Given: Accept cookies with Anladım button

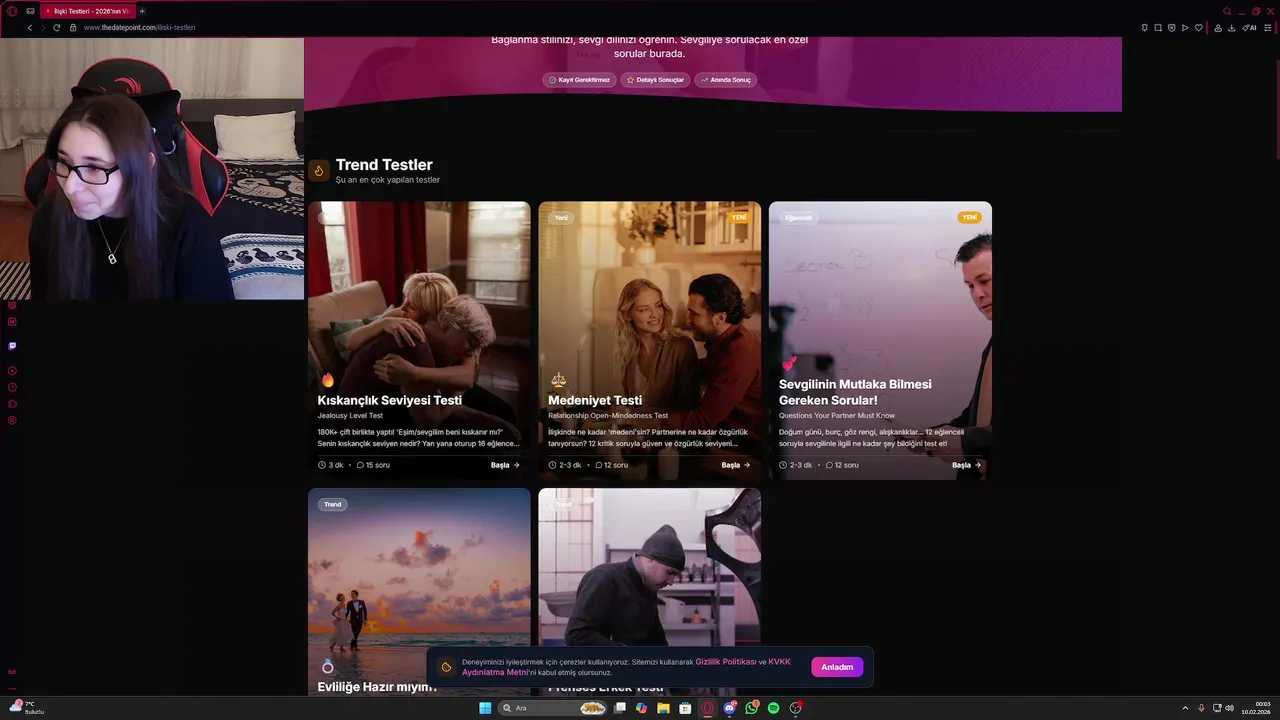Looking at the screenshot, I should click(x=837, y=667).
